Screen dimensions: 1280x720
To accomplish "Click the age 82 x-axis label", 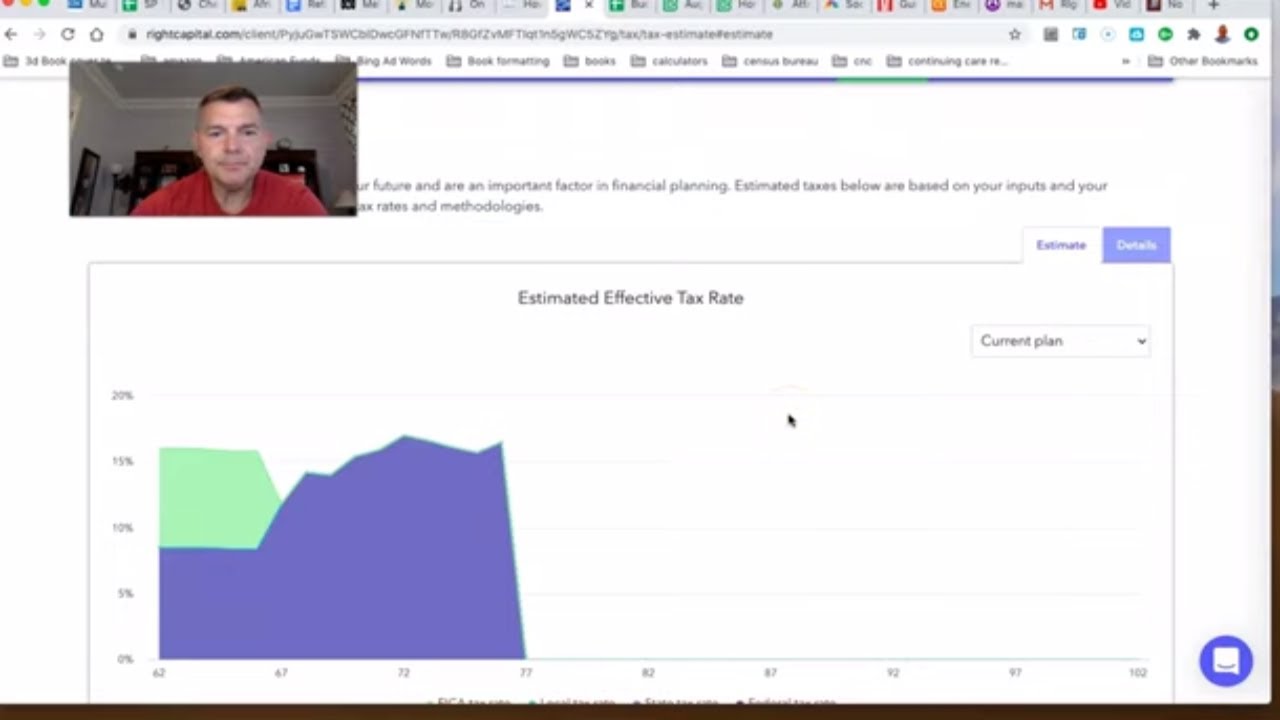I will [x=648, y=673].
